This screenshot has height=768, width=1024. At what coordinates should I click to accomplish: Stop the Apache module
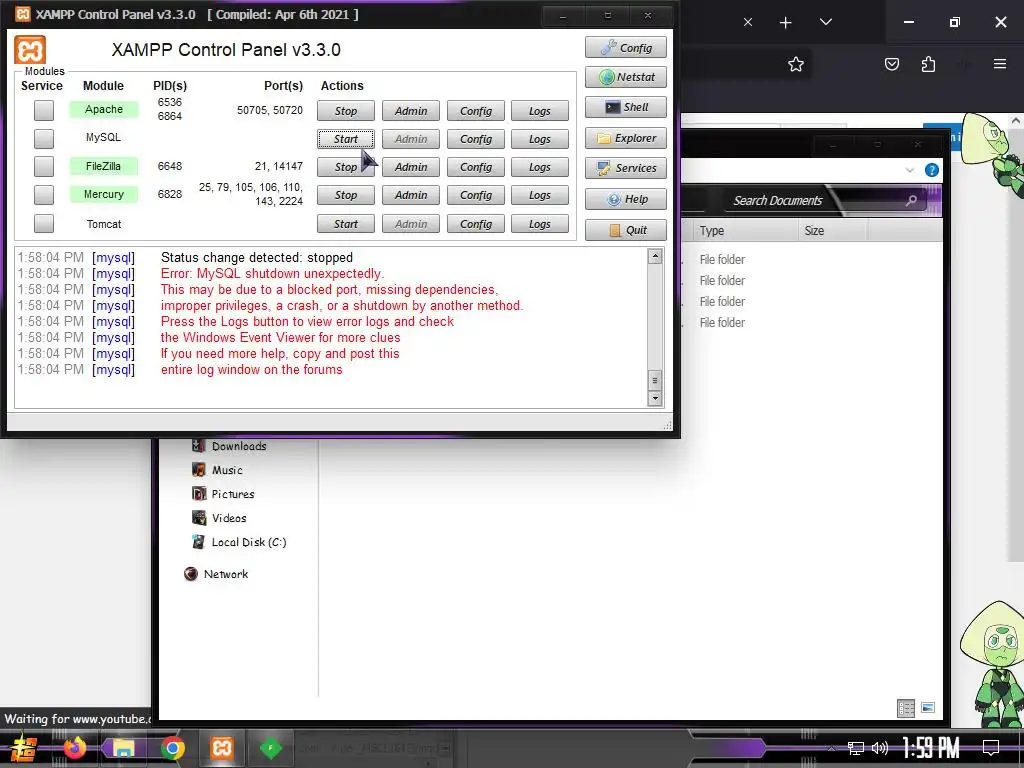(345, 111)
